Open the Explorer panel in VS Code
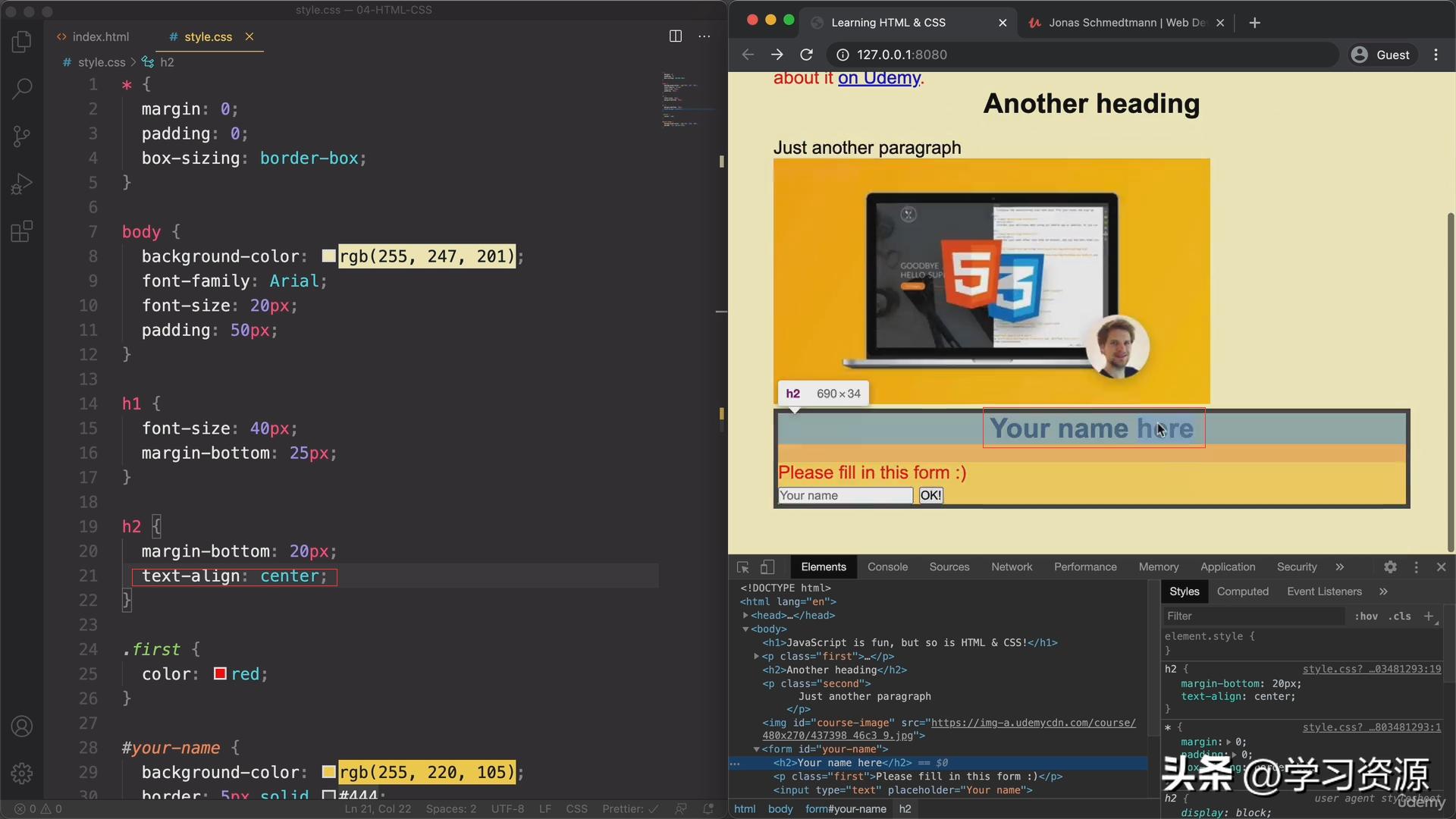The height and width of the screenshot is (819, 1456). pyautogui.click(x=21, y=42)
